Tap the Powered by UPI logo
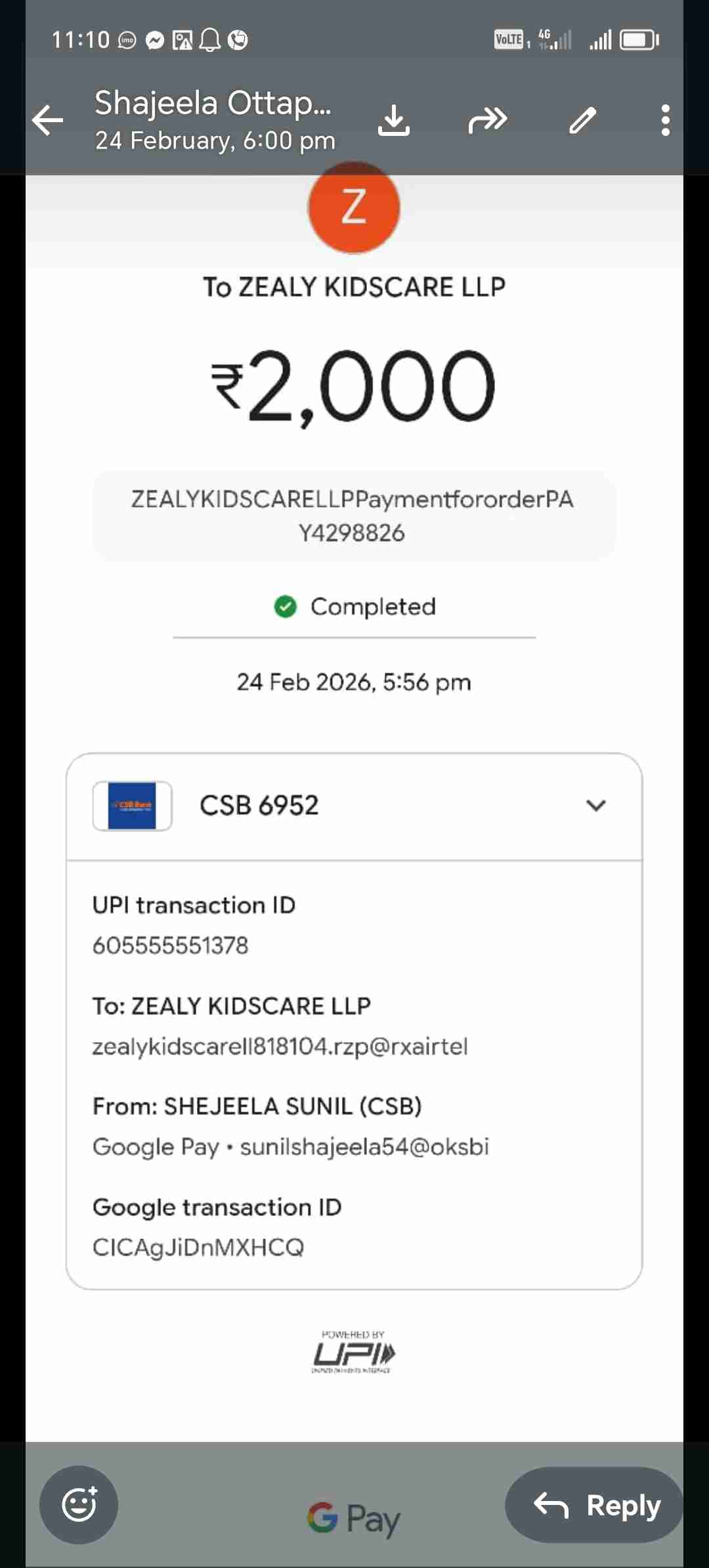Image resolution: width=709 pixels, height=1568 pixels. (354, 1353)
